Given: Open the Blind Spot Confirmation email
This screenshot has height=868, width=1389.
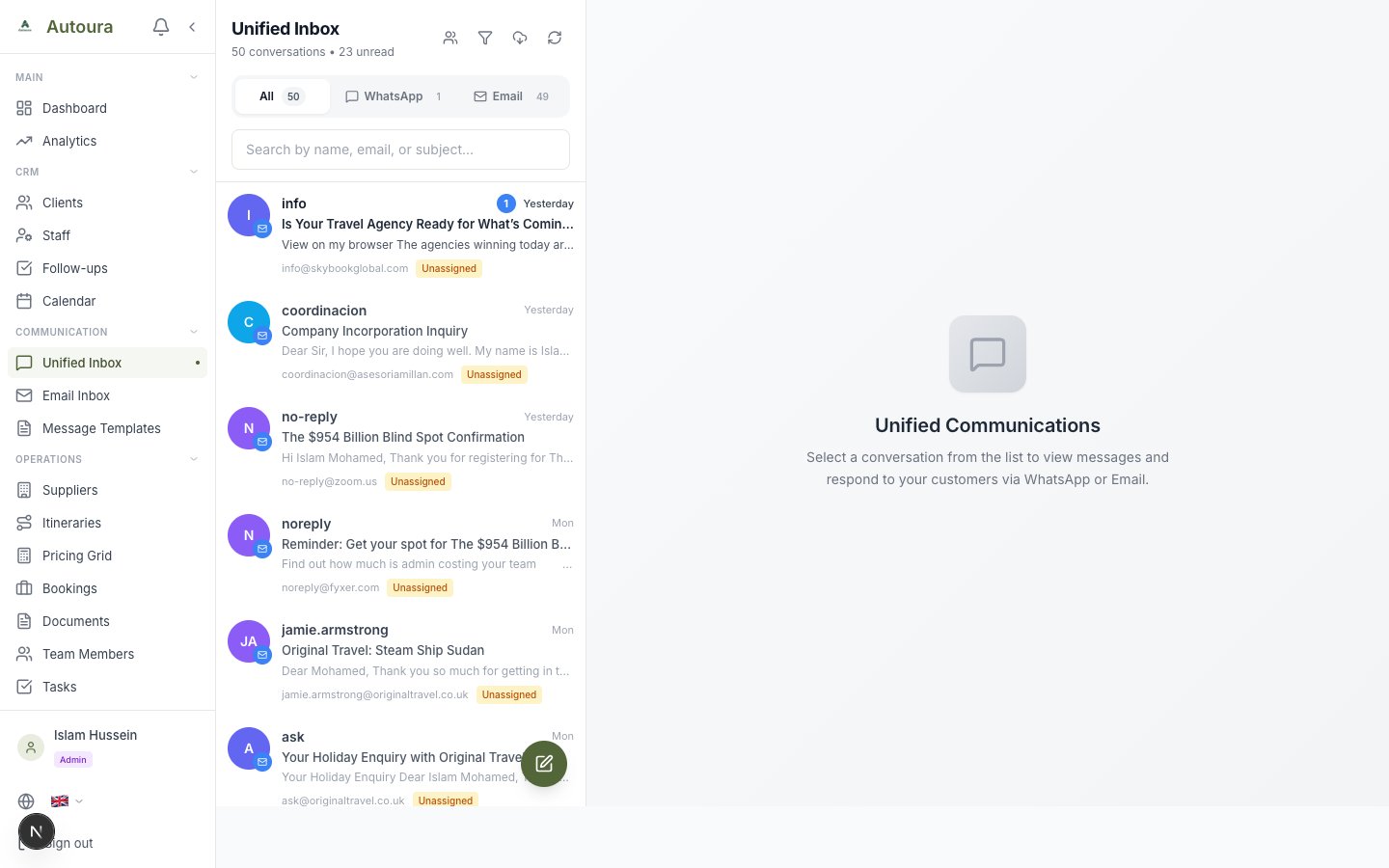Looking at the screenshot, I should pos(400,448).
